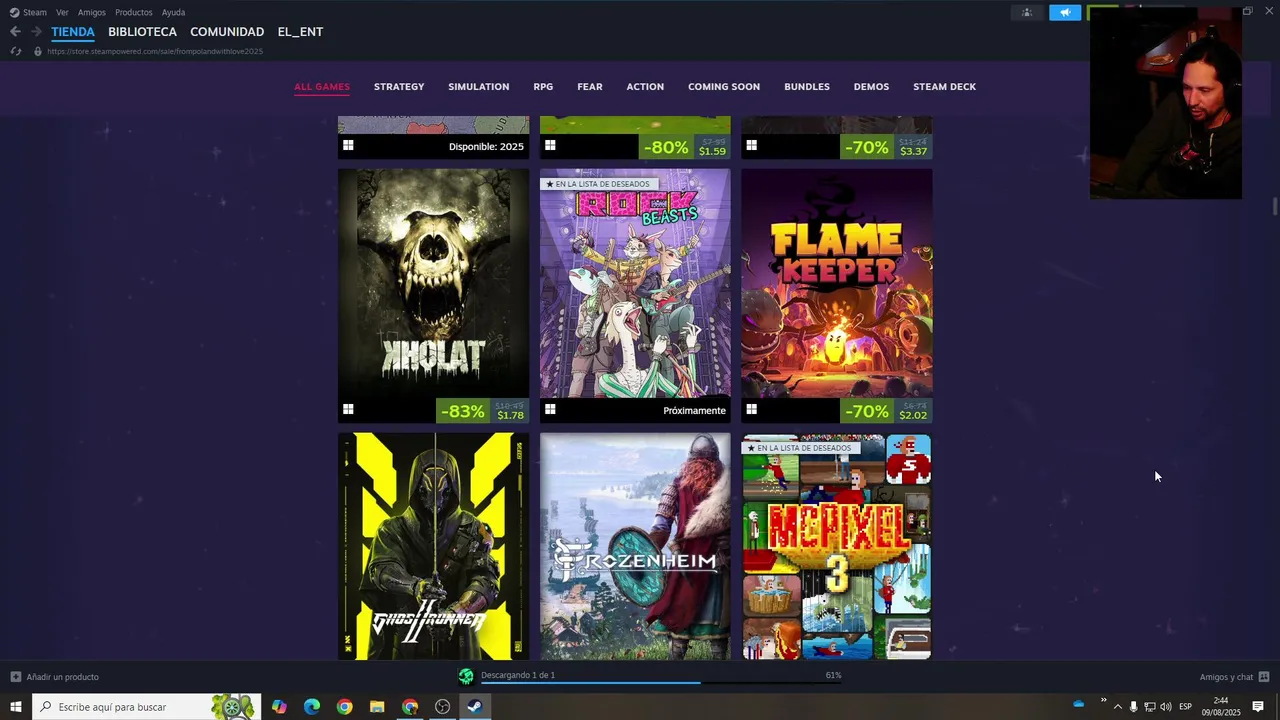1280x720 pixels.
Task: Reload the page with the refresh icon
Action: 15,51
